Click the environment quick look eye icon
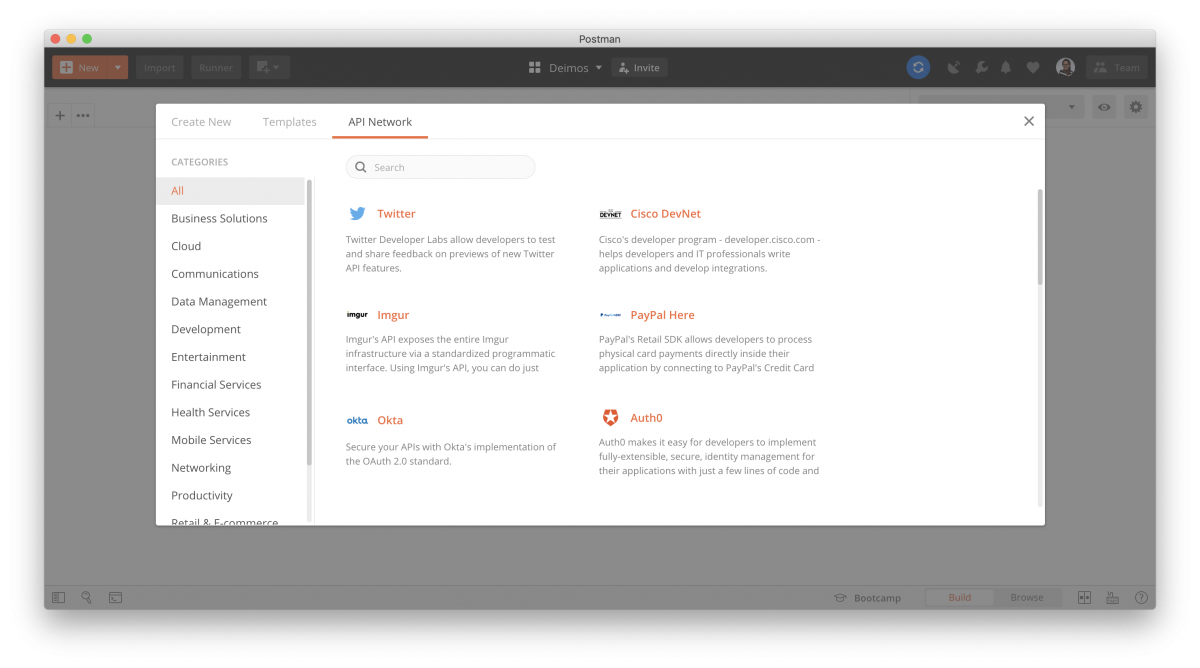 (x=1104, y=107)
